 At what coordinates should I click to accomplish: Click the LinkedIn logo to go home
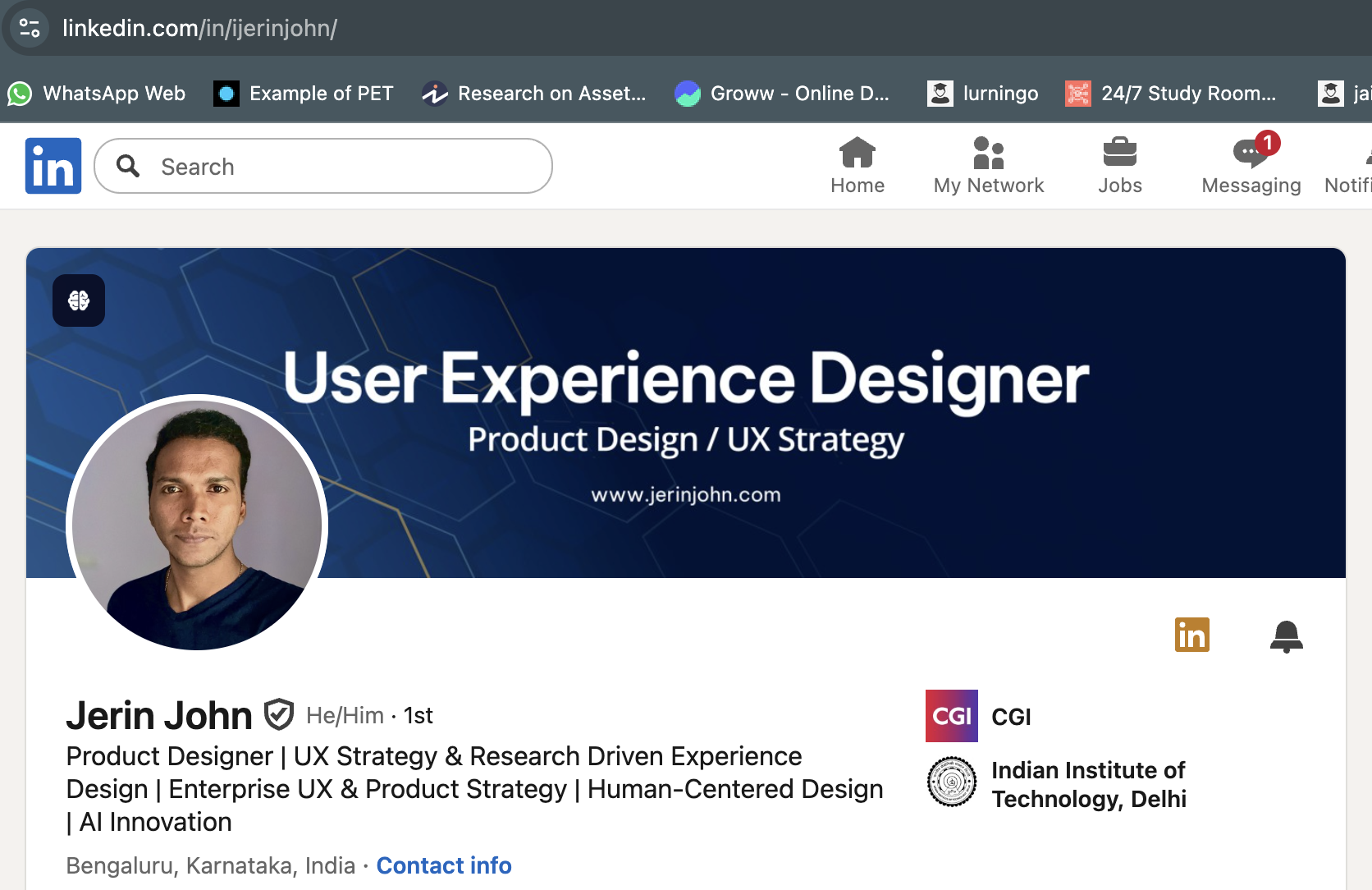(x=53, y=165)
